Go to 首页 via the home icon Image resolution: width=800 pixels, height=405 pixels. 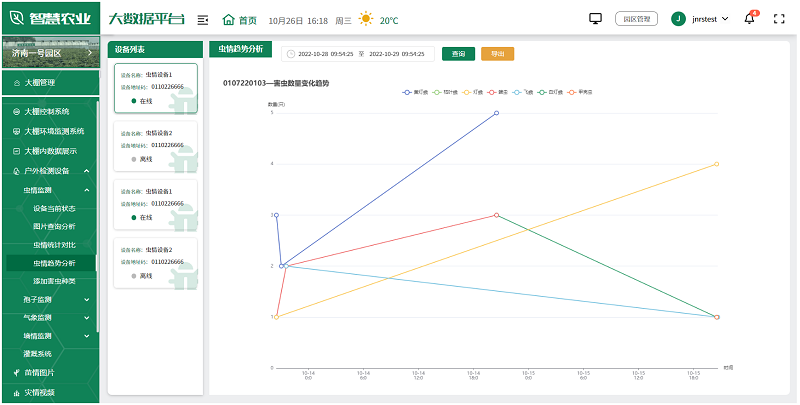pyautogui.click(x=229, y=19)
